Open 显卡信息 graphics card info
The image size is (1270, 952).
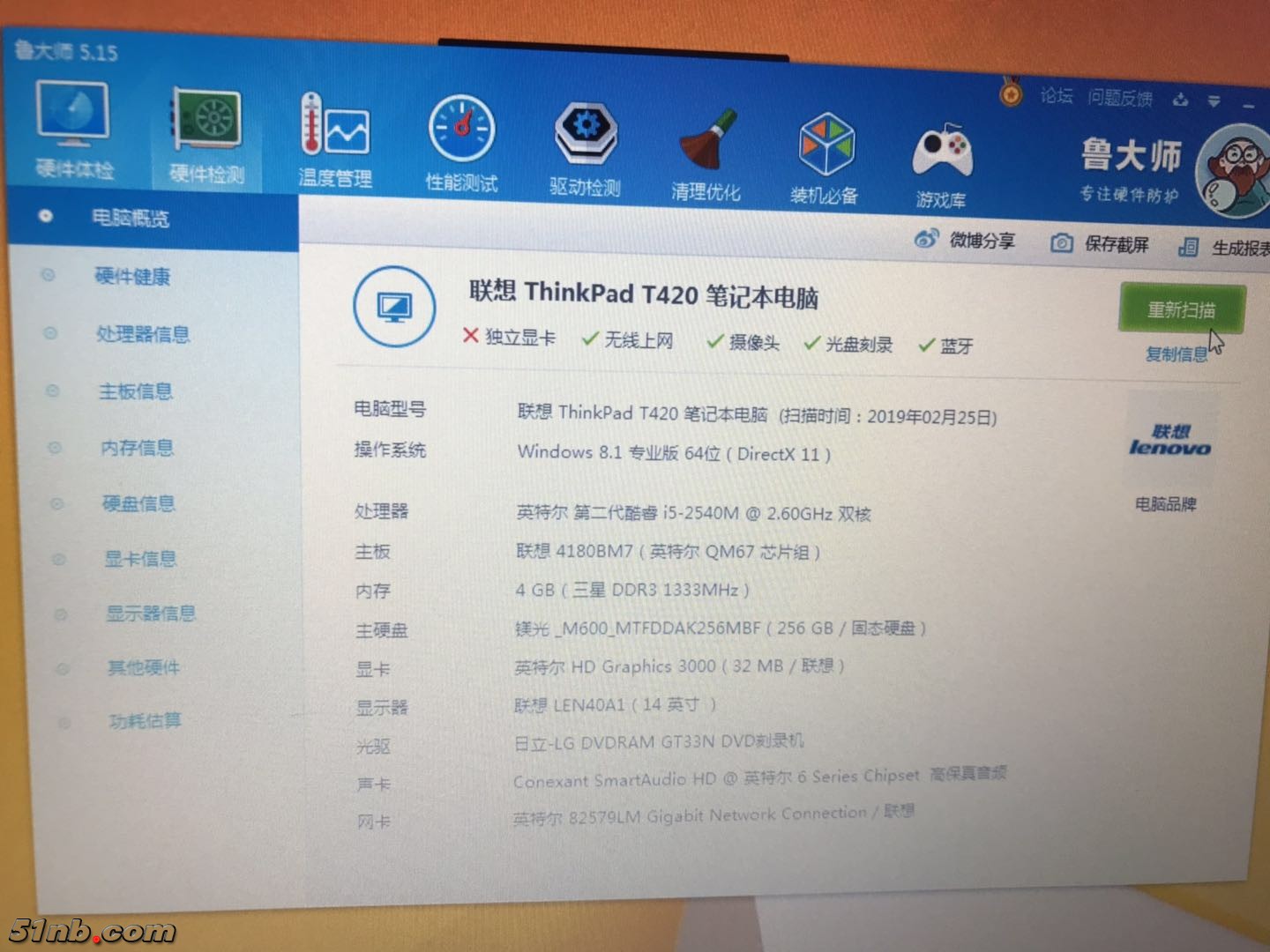click(140, 559)
